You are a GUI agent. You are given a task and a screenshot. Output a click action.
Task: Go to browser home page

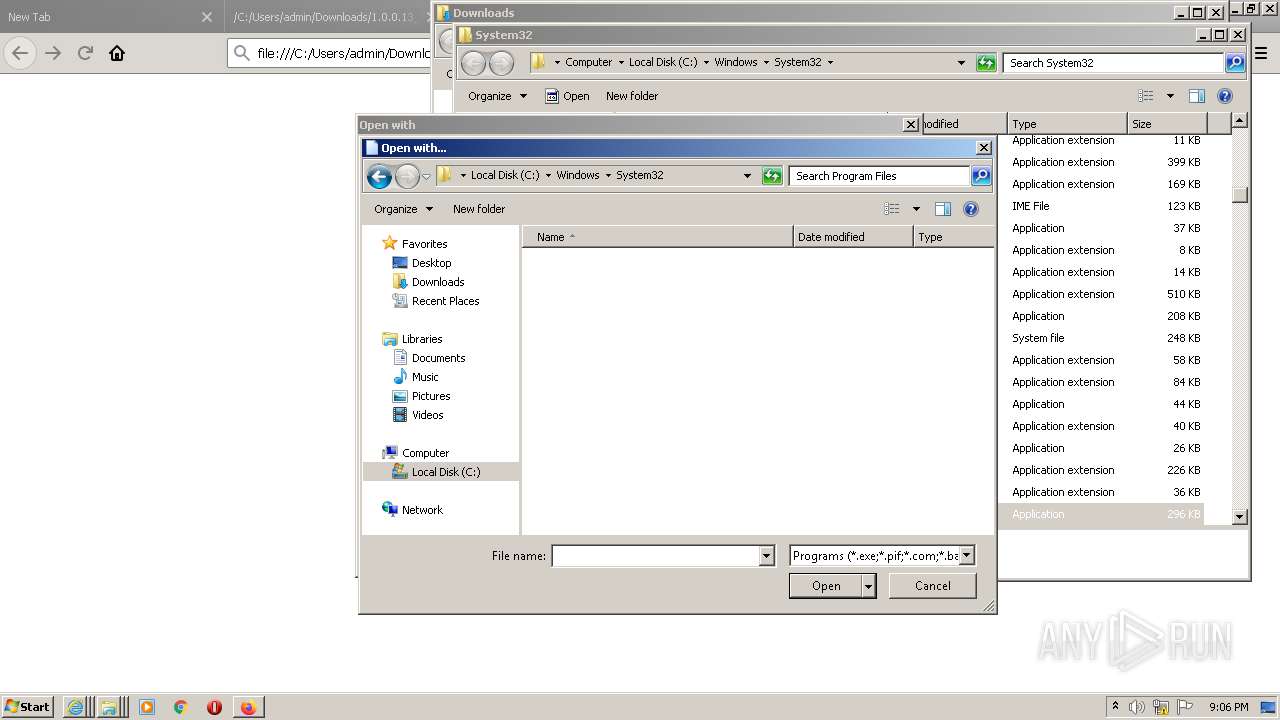coord(117,53)
